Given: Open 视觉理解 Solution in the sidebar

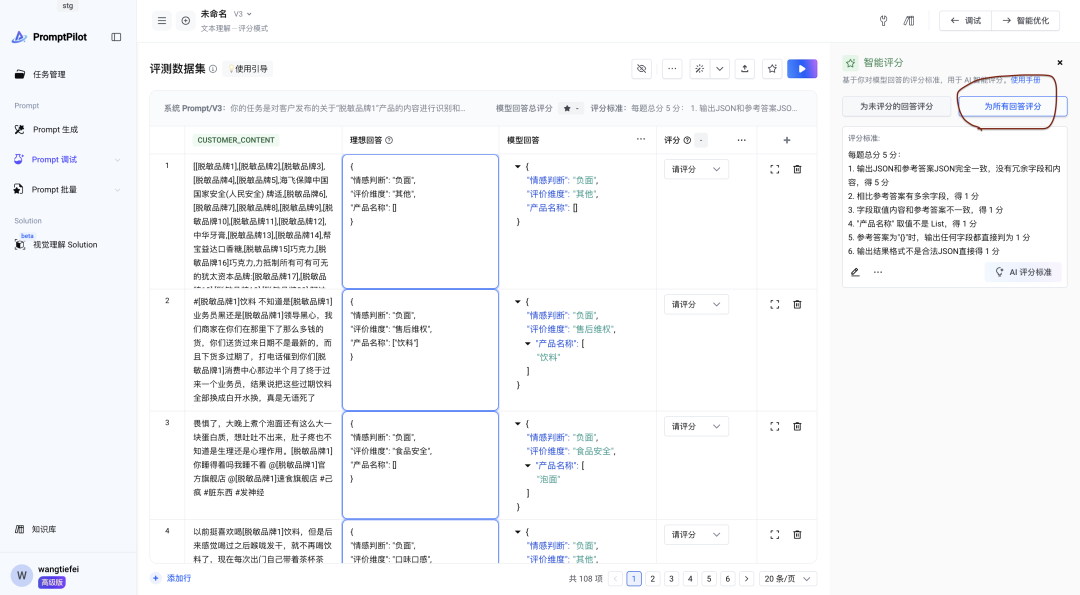Looking at the screenshot, I should (x=65, y=244).
